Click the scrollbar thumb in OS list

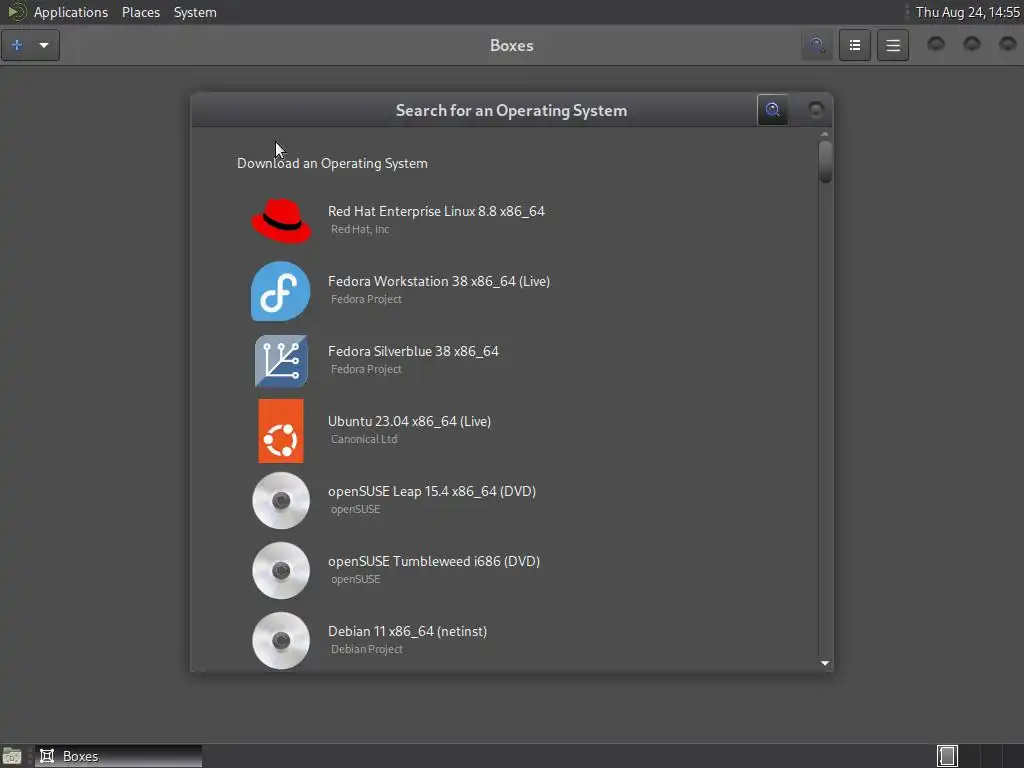(x=825, y=161)
